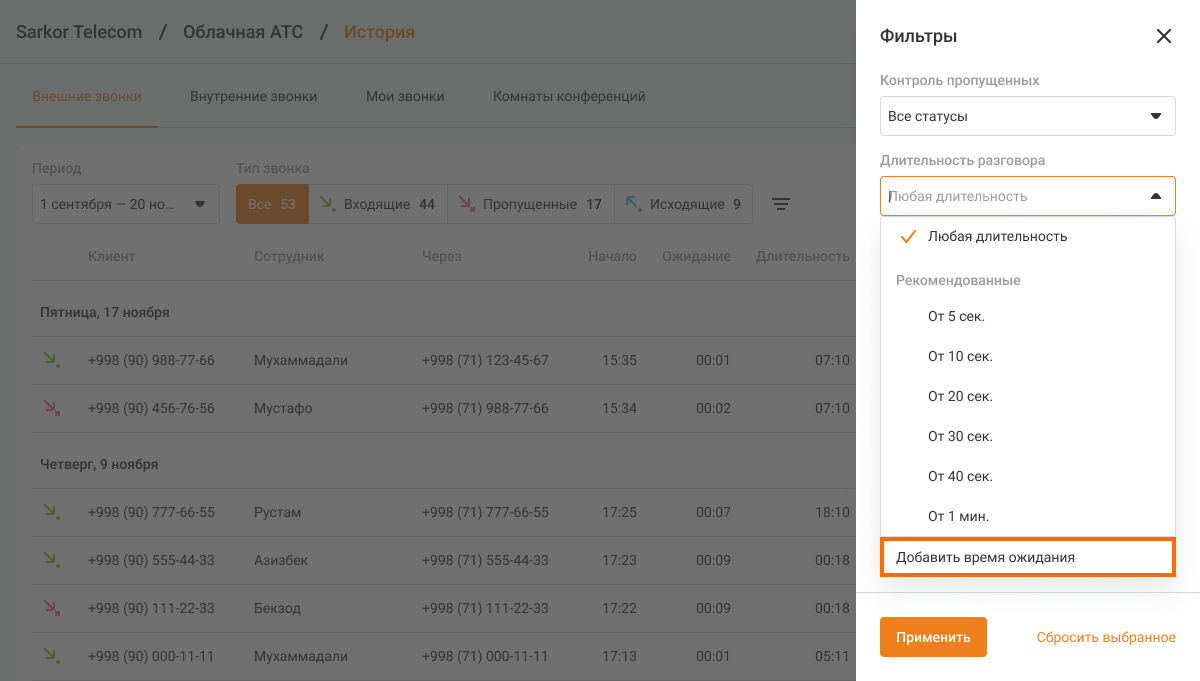This screenshot has width=1200, height=681.
Task: Switch to Внутренние звонки tab
Action: click(x=253, y=97)
